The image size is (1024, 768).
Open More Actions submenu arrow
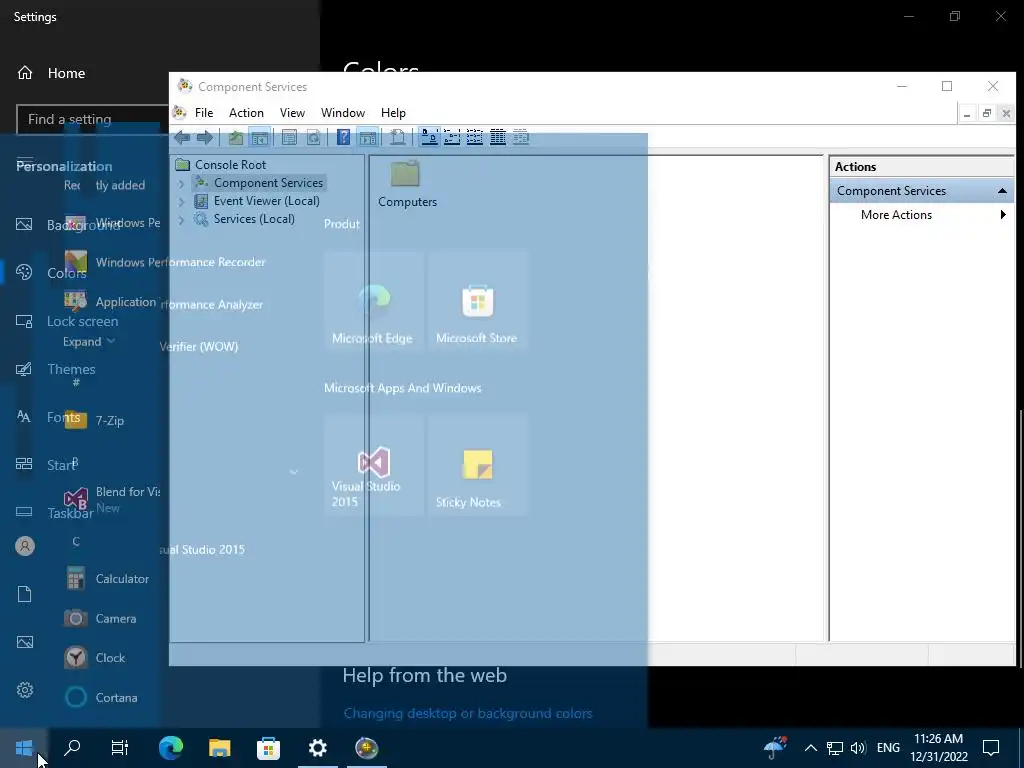[x=1003, y=215]
